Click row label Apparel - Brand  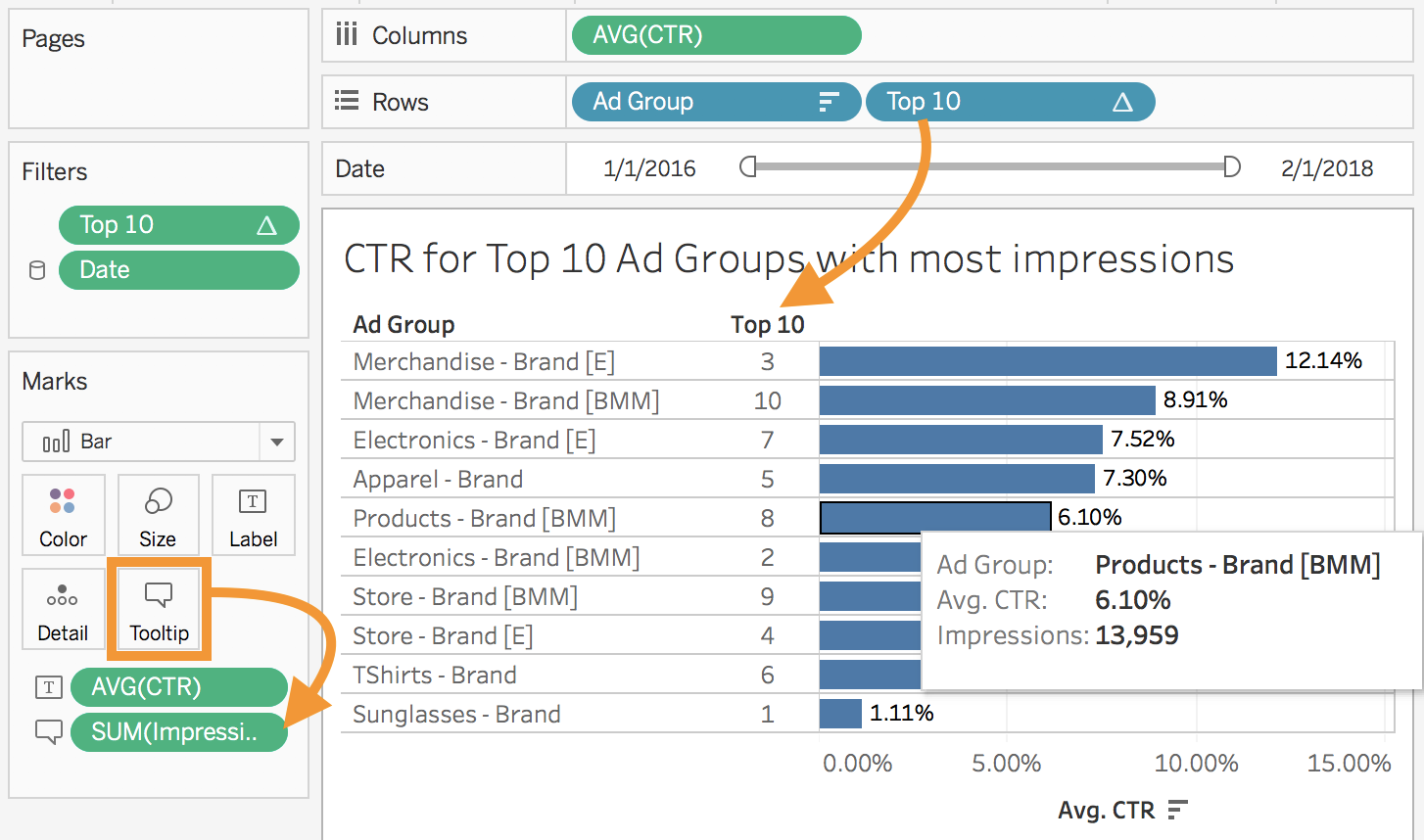438,480
